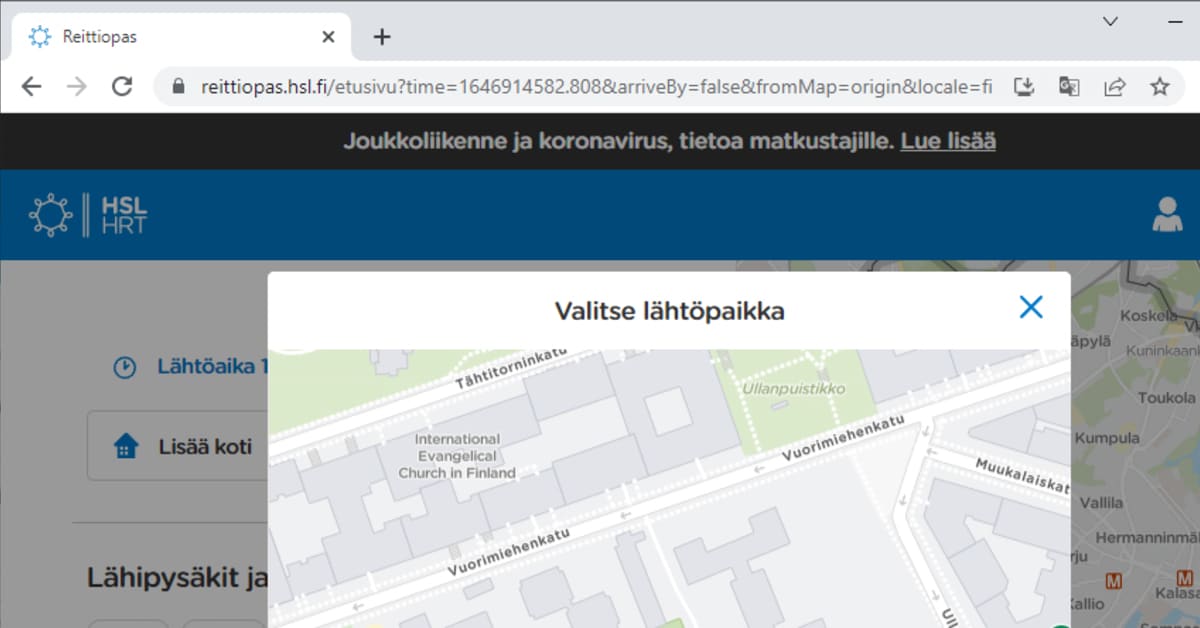
Task: Click the translate icon in the address bar
Action: [x=1069, y=87]
